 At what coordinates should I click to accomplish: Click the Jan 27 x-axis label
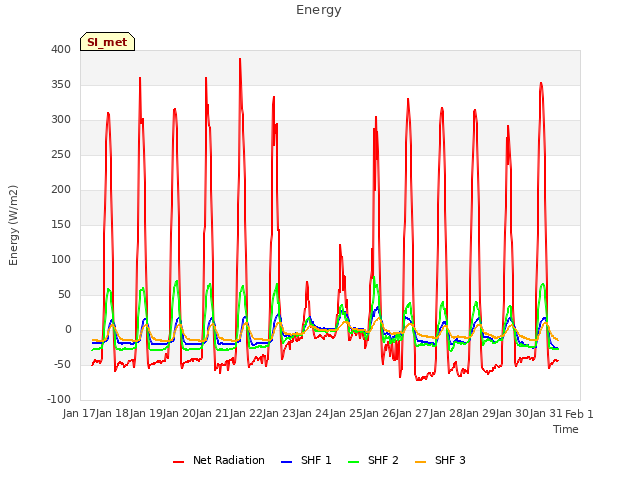click(413, 414)
